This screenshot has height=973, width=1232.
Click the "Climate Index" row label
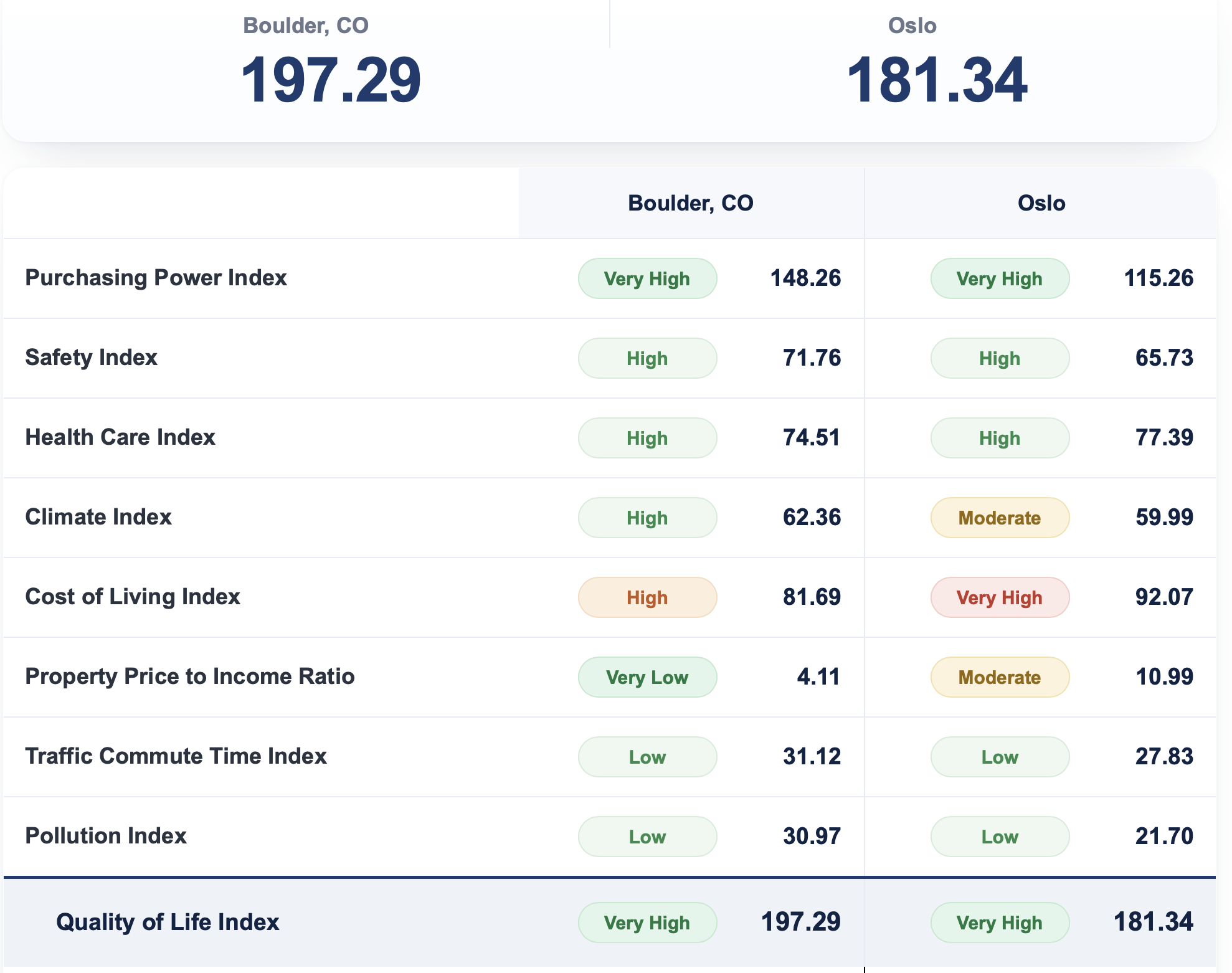[x=98, y=517]
